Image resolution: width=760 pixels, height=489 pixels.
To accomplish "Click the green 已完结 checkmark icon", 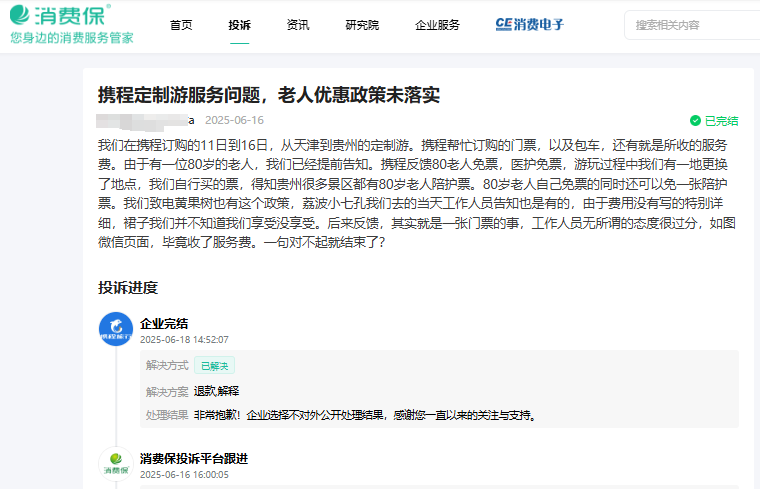I will pyautogui.click(x=695, y=121).
